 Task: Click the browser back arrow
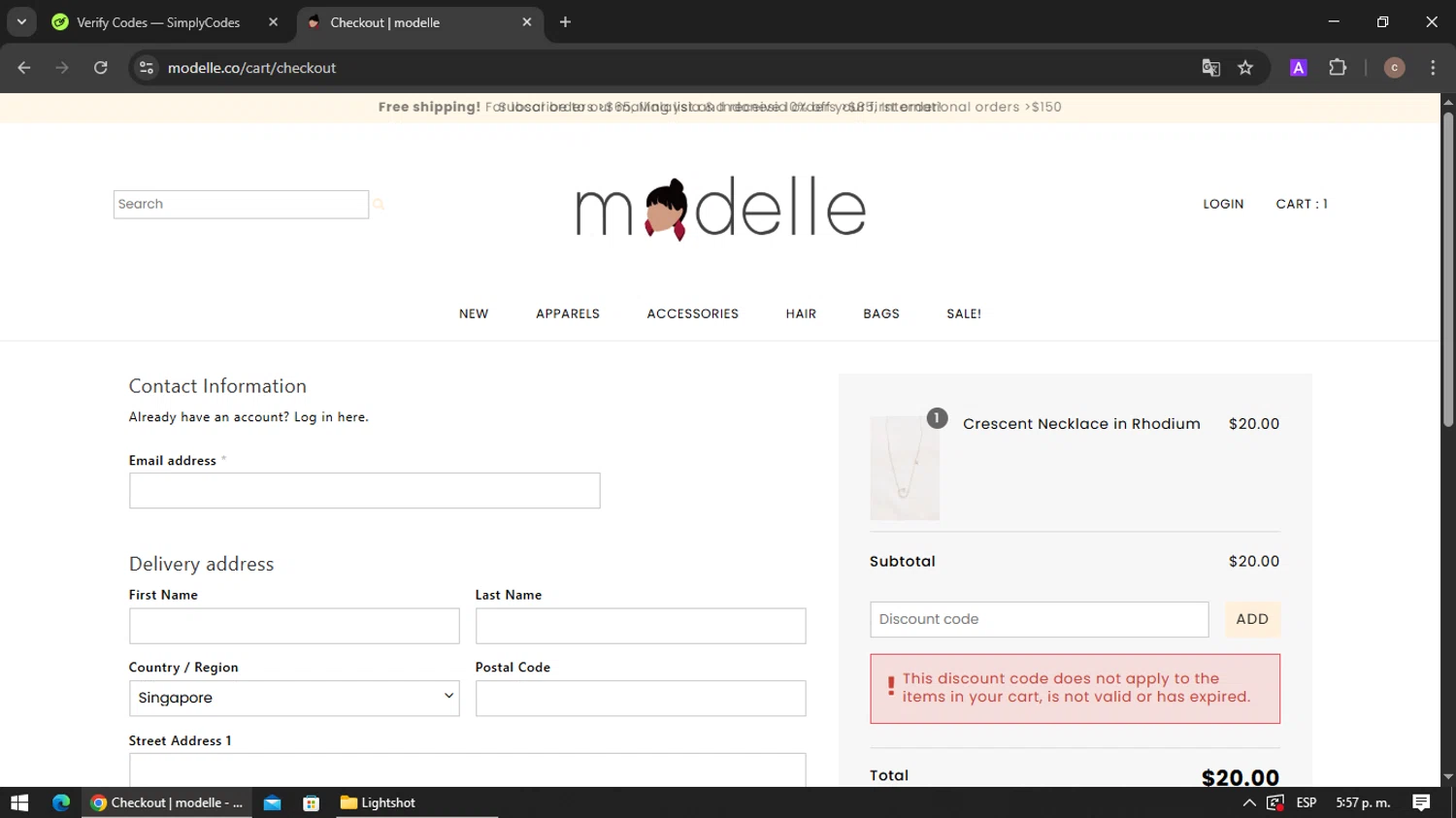24,68
